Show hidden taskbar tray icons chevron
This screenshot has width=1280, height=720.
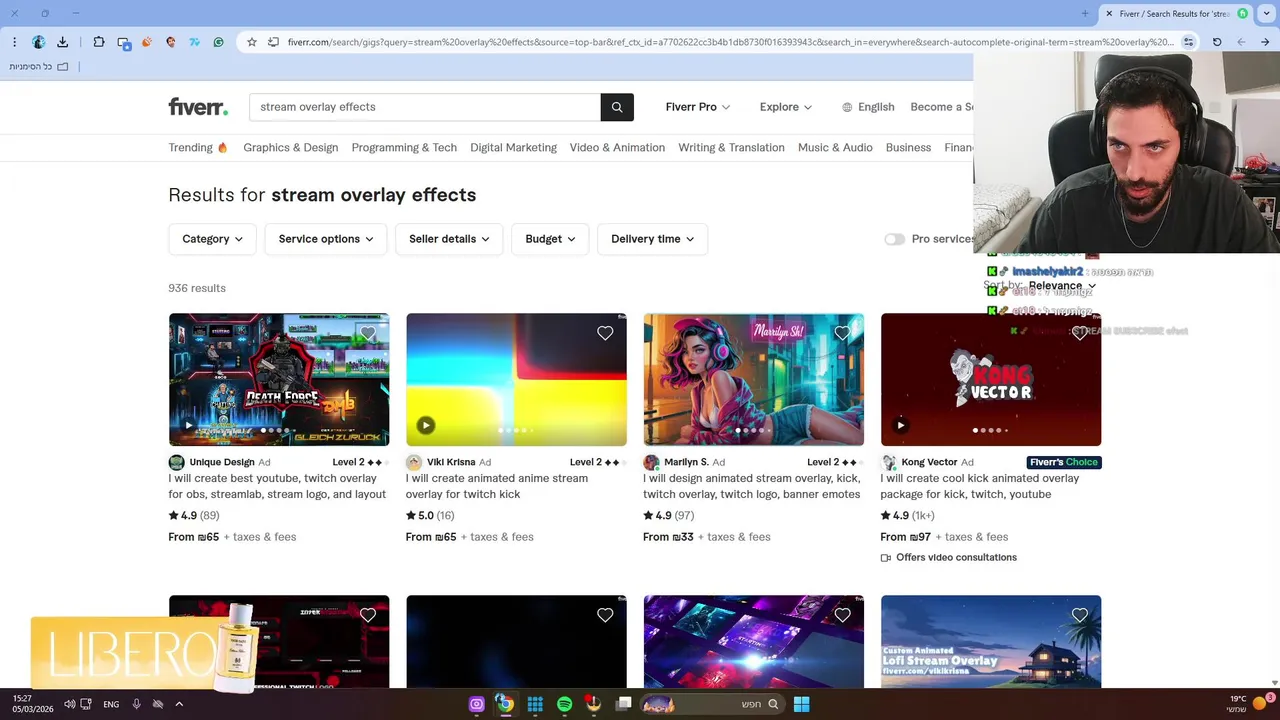(x=179, y=704)
